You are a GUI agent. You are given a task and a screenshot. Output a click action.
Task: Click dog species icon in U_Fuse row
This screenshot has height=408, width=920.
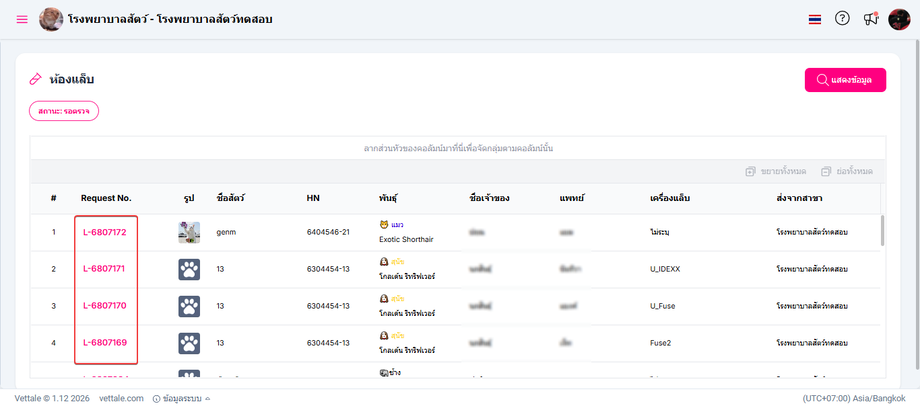pos(384,299)
